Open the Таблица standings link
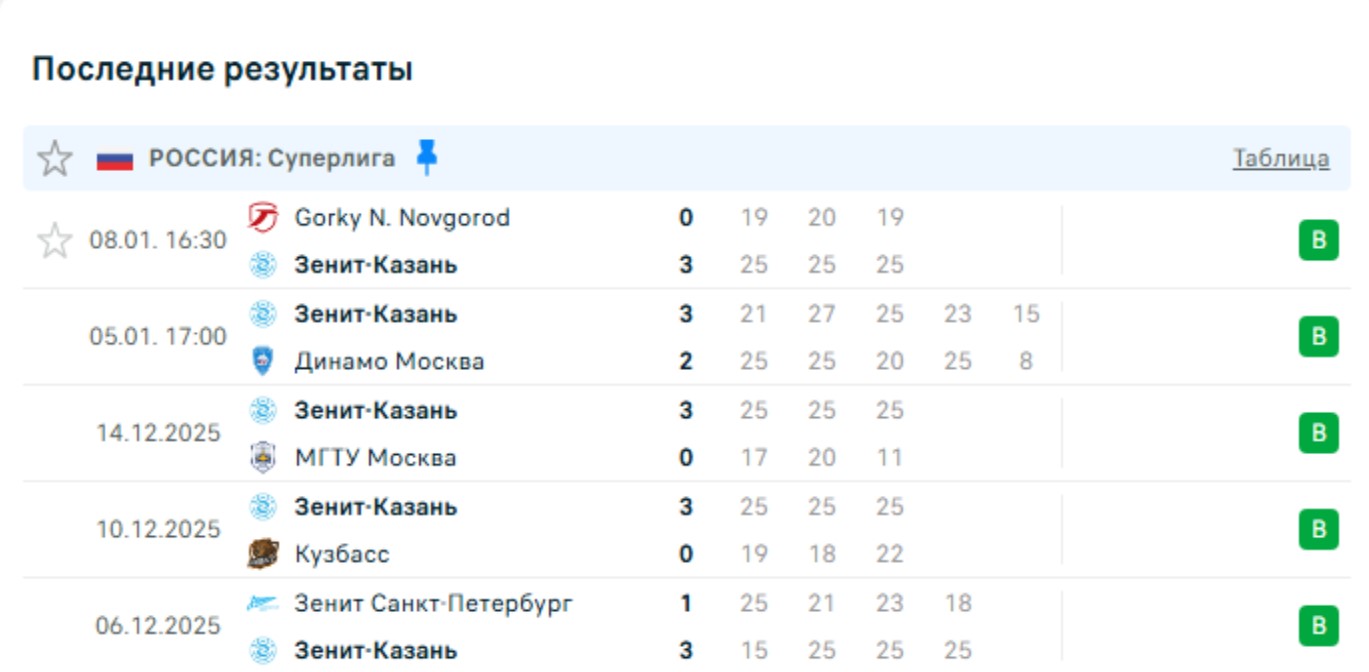The height and width of the screenshot is (672, 1369). [1280, 158]
